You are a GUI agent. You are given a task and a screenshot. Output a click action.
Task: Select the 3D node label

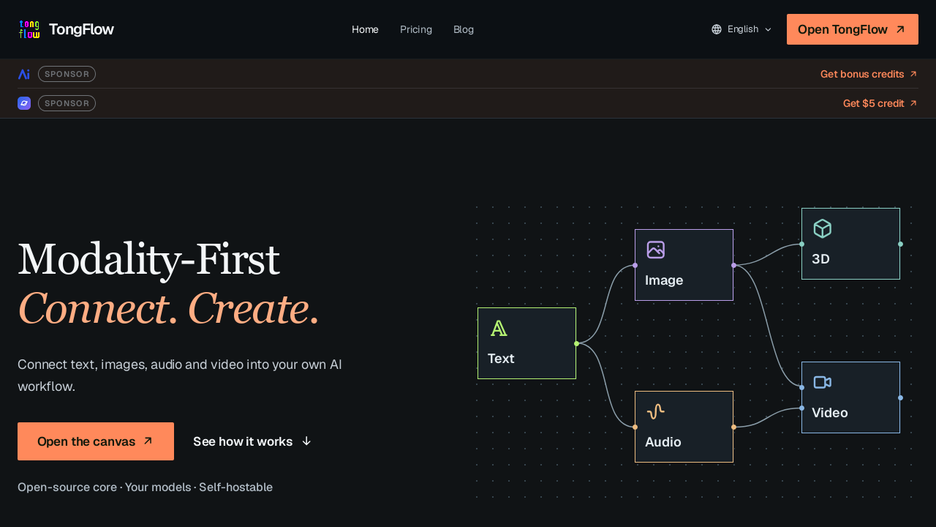[x=821, y=259]
